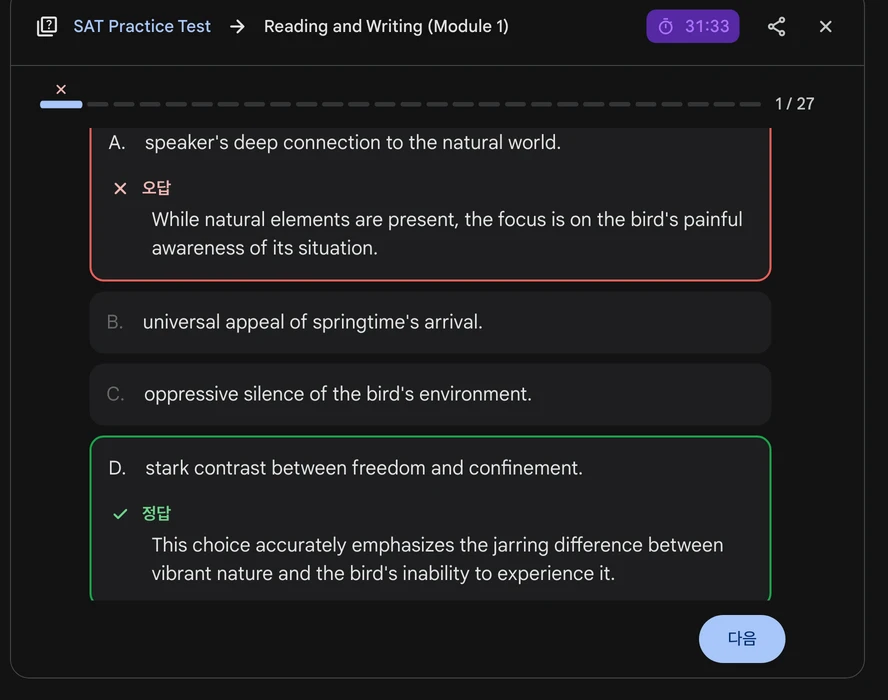Pick option C about oppressive silence
The image size is (888, 700).
tap(337, 394)
